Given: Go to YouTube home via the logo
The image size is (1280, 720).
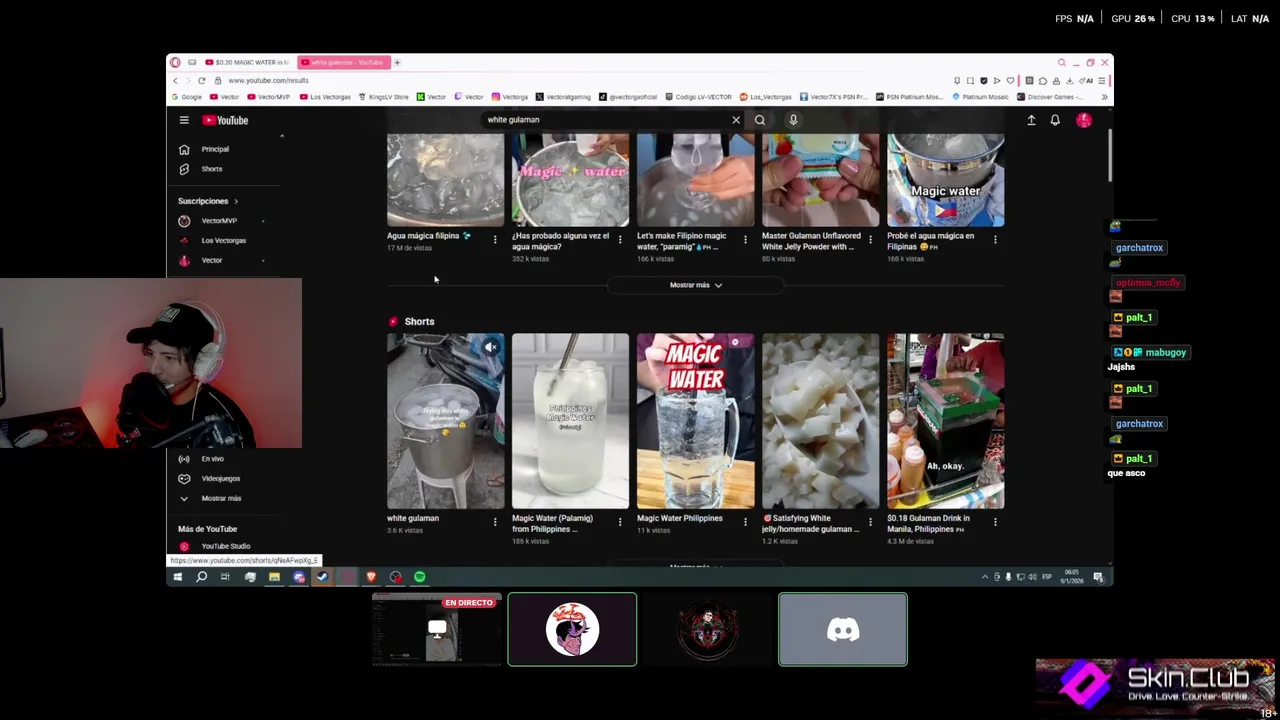Looking at the screenshot, I should (226, 120).
